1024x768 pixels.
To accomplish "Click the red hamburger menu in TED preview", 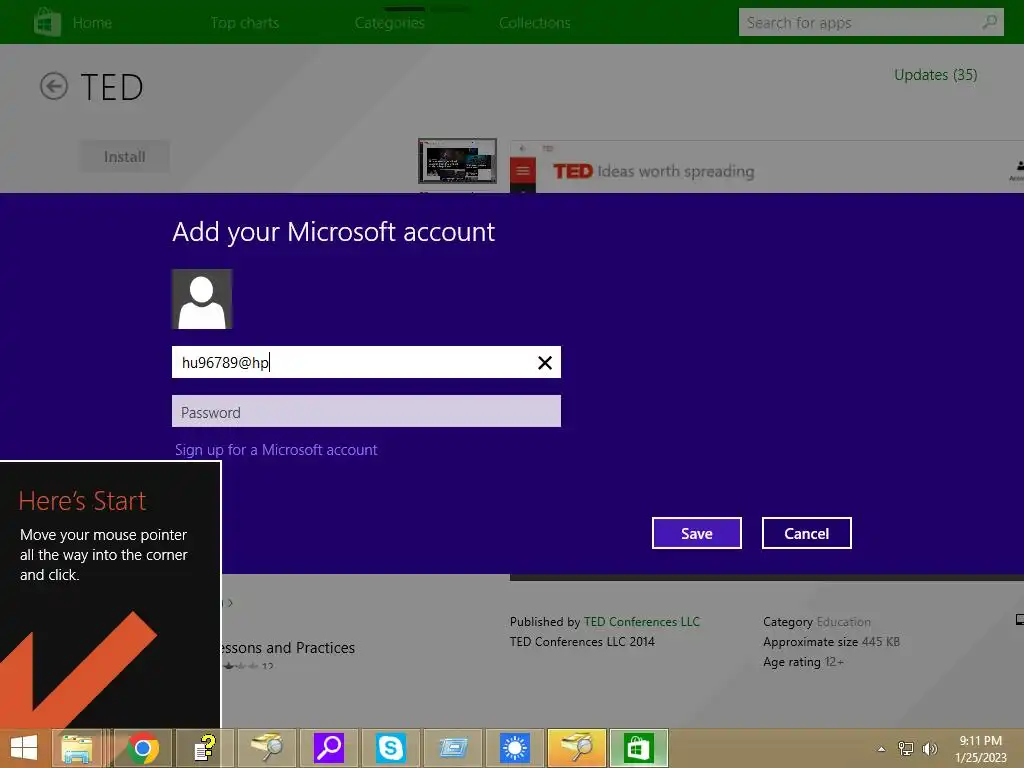I will (x=522, y=172).
